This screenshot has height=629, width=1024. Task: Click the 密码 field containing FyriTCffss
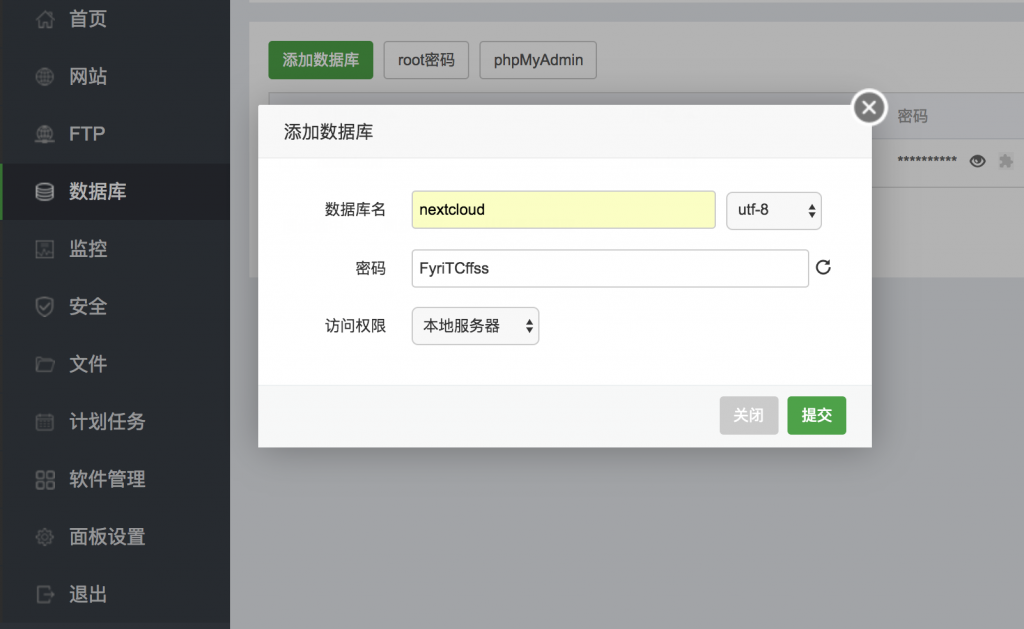pyautogui.click(x=610, y=268)
